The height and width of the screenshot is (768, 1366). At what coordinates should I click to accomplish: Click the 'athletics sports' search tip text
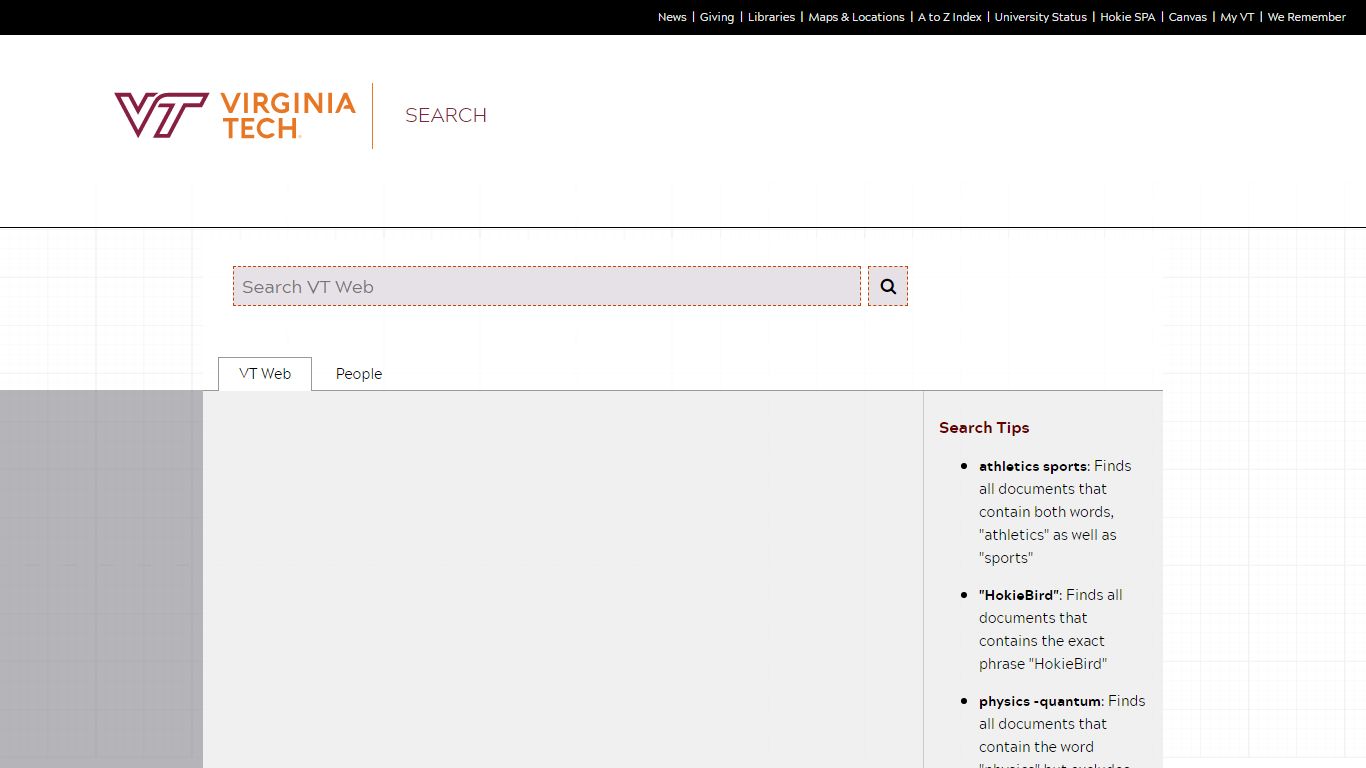point(1033,466)
